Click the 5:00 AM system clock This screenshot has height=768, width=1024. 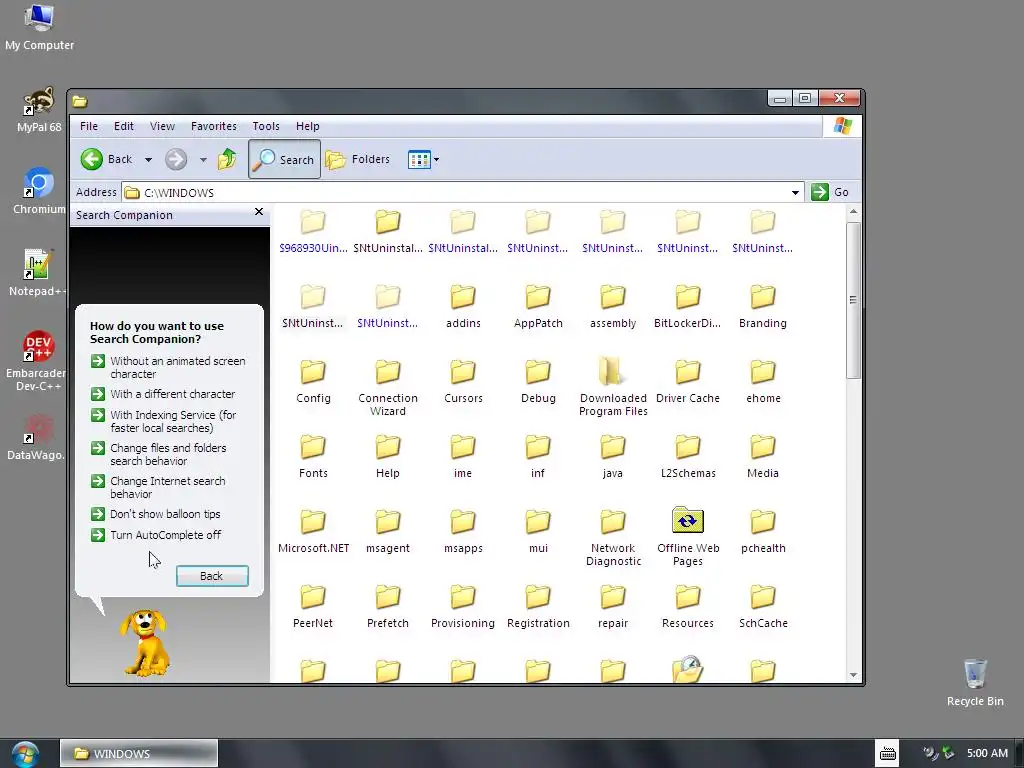987,754
